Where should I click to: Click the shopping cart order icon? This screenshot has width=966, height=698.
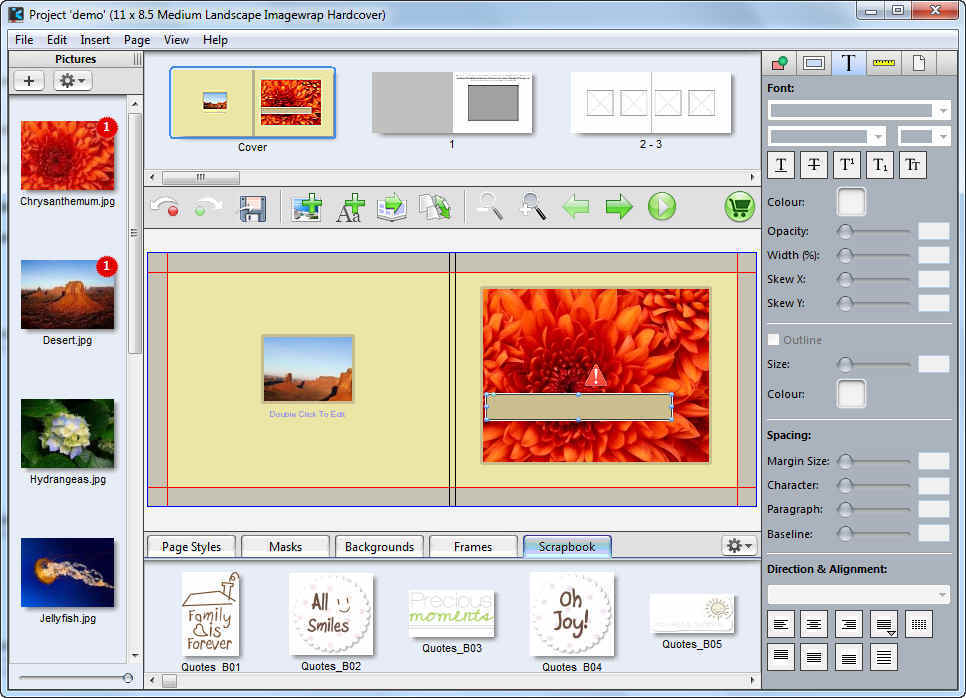pos(739,207)
